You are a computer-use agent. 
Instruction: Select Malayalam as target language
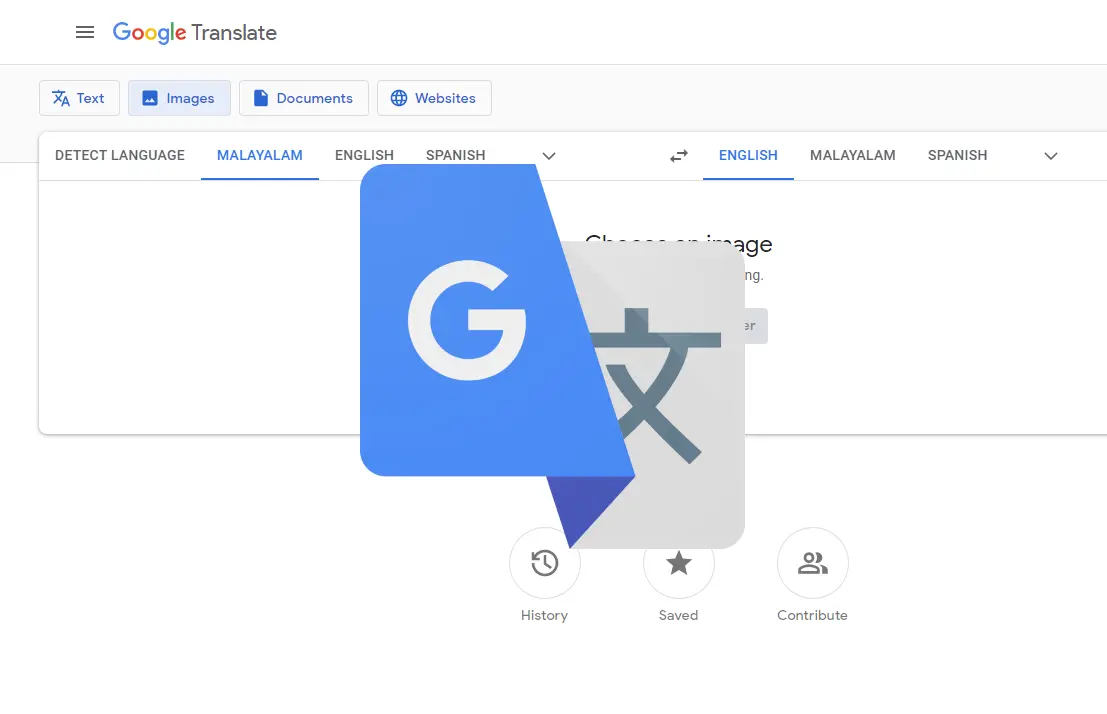pos(853,155)
